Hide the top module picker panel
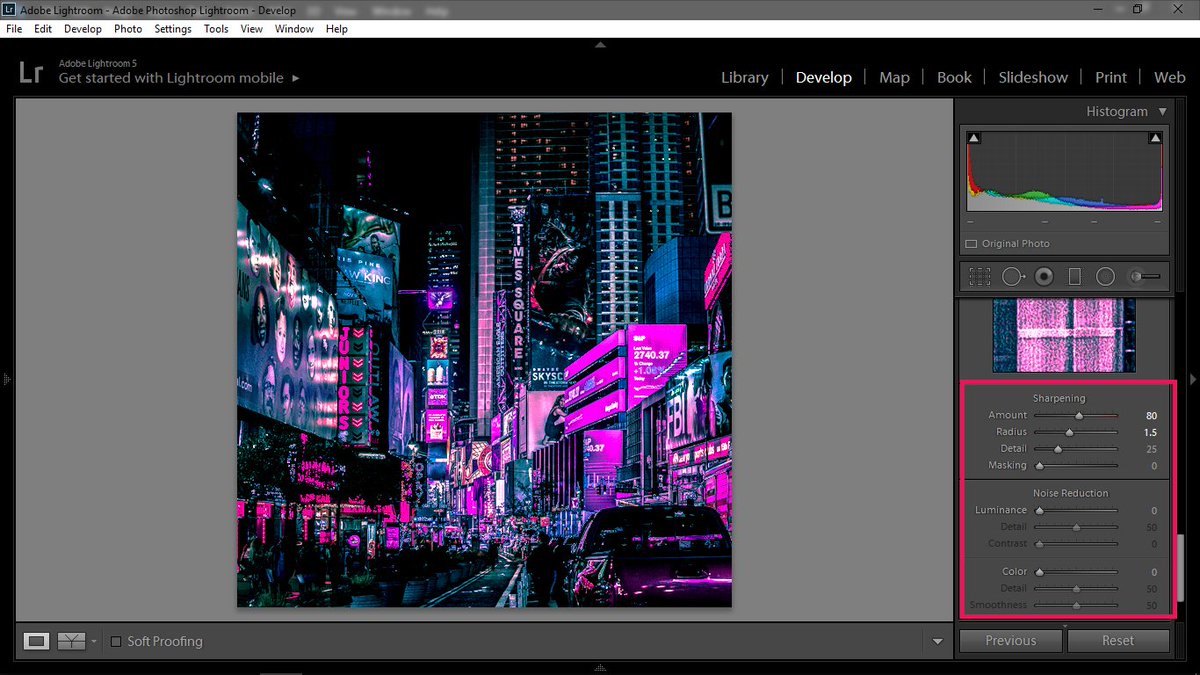The height and width of the screenshot is (675, 1200). click(x=600, y=45)
